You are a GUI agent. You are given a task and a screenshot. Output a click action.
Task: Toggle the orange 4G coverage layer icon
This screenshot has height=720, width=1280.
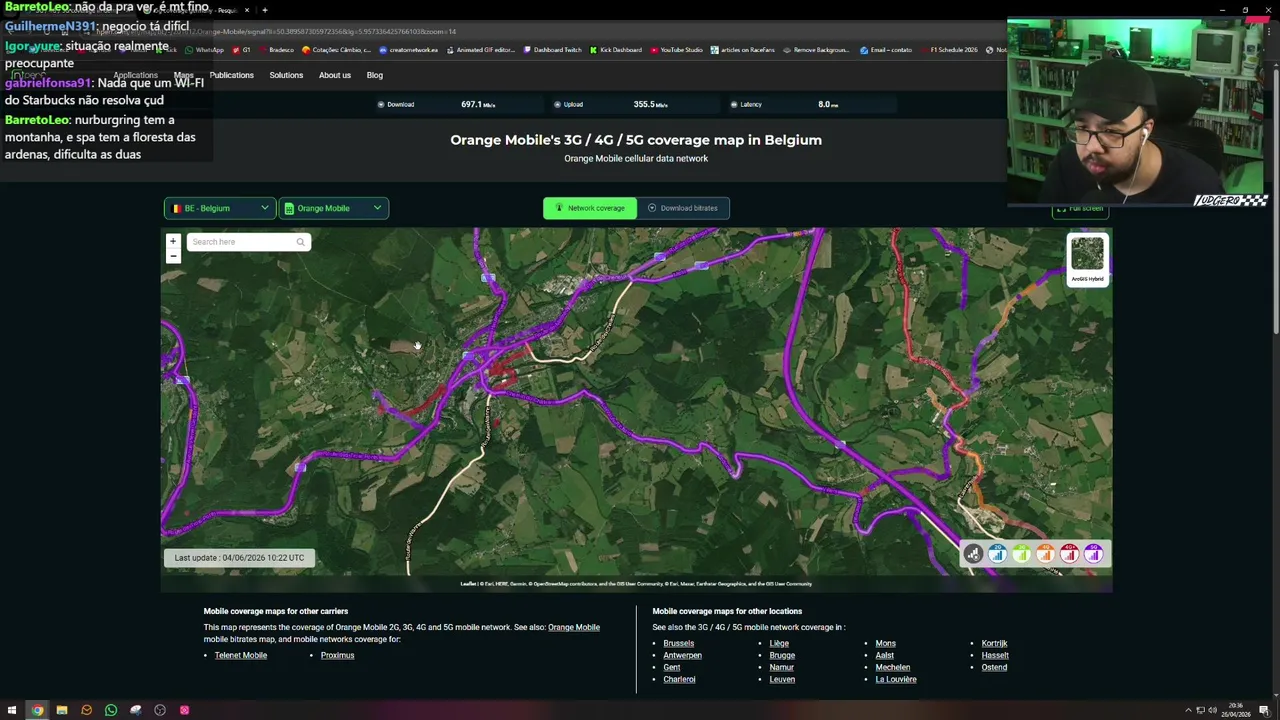point(1045,554)
